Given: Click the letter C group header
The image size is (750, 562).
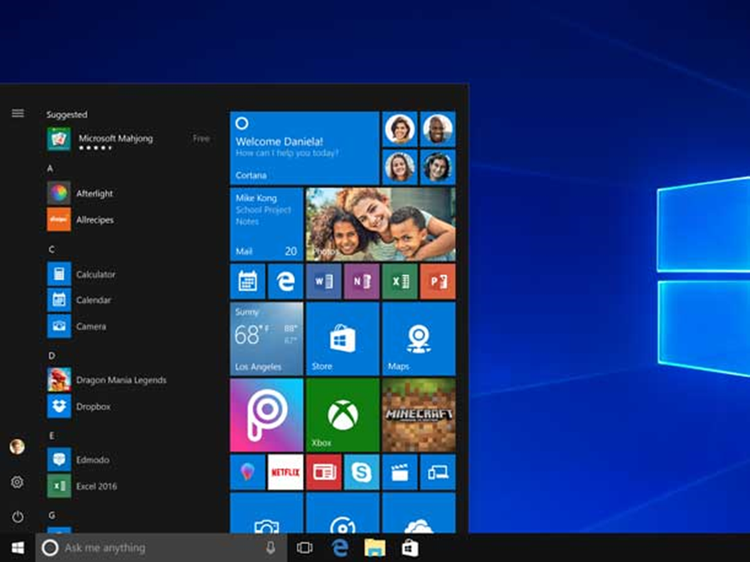Looking at the screenshot, I should [x=51, y=249].
